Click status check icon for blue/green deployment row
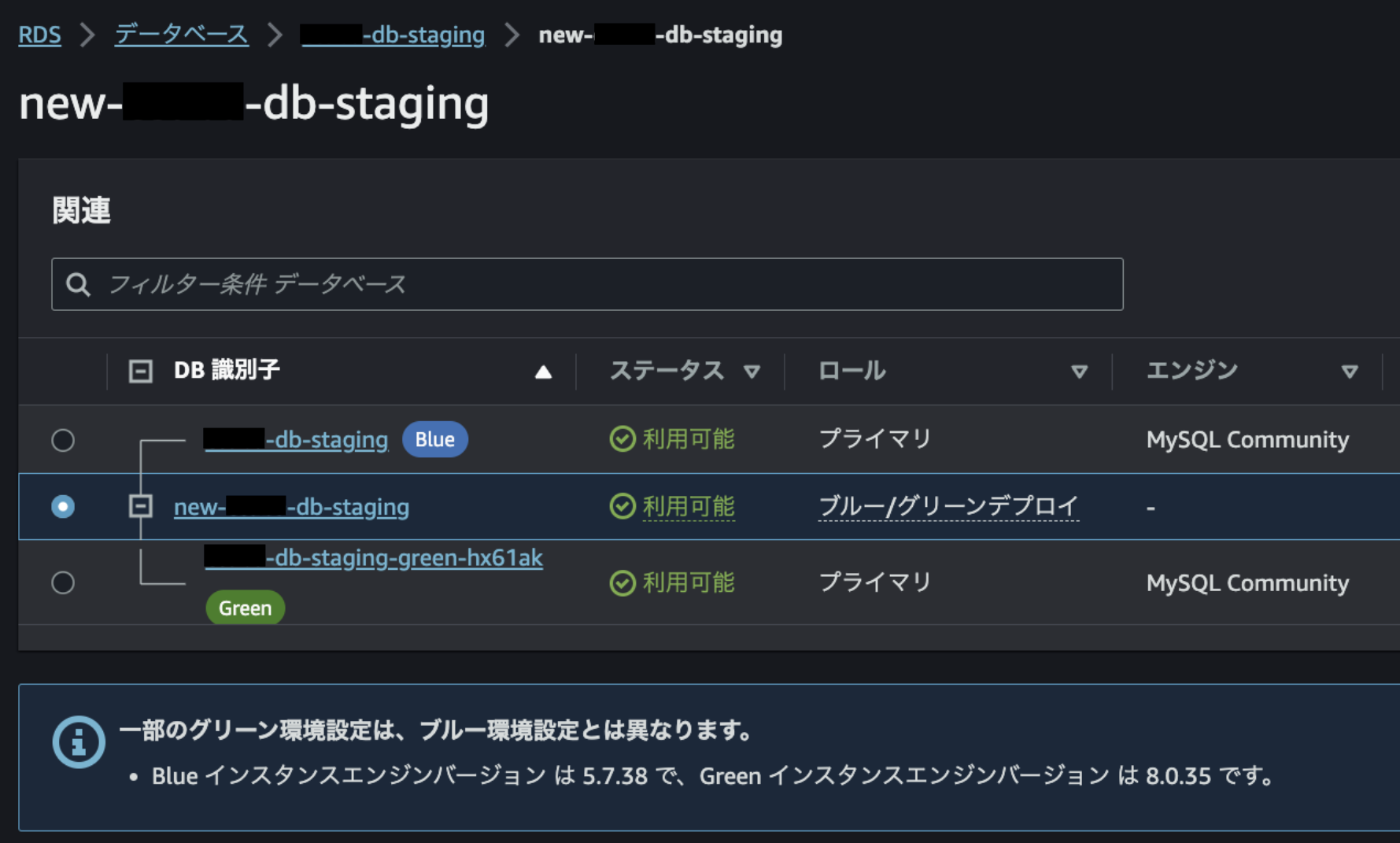Image resolution: width=1400 pixels, height=843 pixels. [x=622, y=506]
